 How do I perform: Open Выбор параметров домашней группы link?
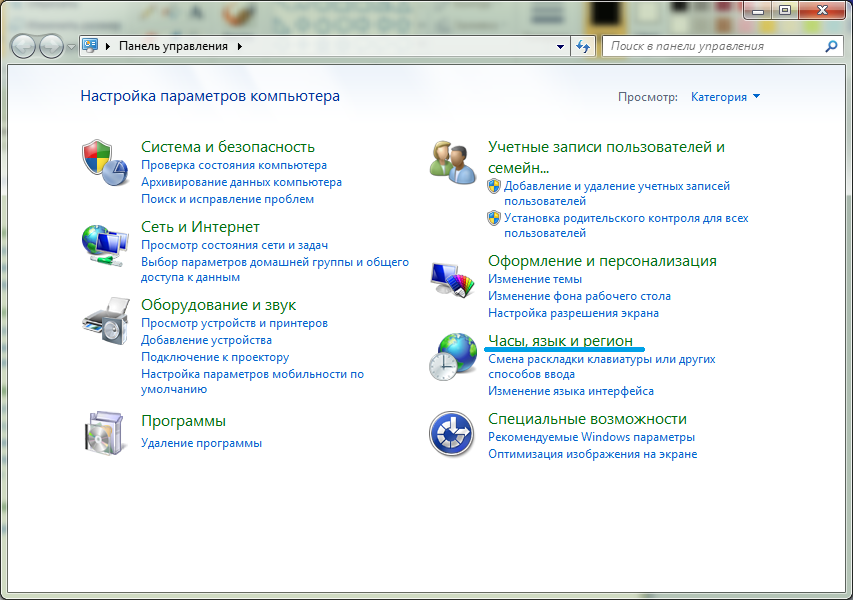click(275, 269)
